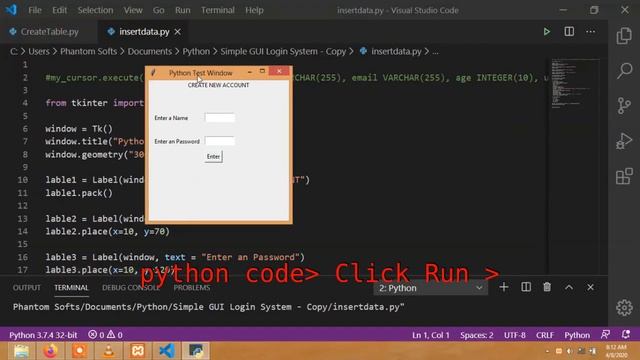This screenshot has width=640, height=360.
Task: Focus the Enter an Password field
Action: pos(220,141)
